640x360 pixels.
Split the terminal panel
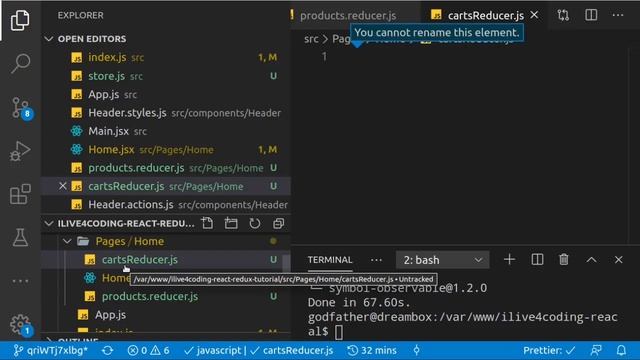click(537, 260)
